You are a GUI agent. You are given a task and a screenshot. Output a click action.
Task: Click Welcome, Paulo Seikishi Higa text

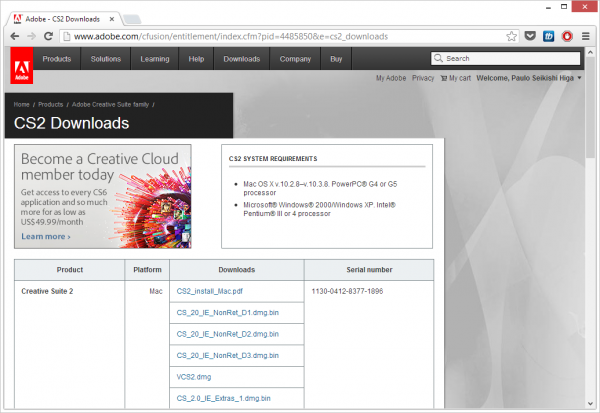click(x=525, y=78)
